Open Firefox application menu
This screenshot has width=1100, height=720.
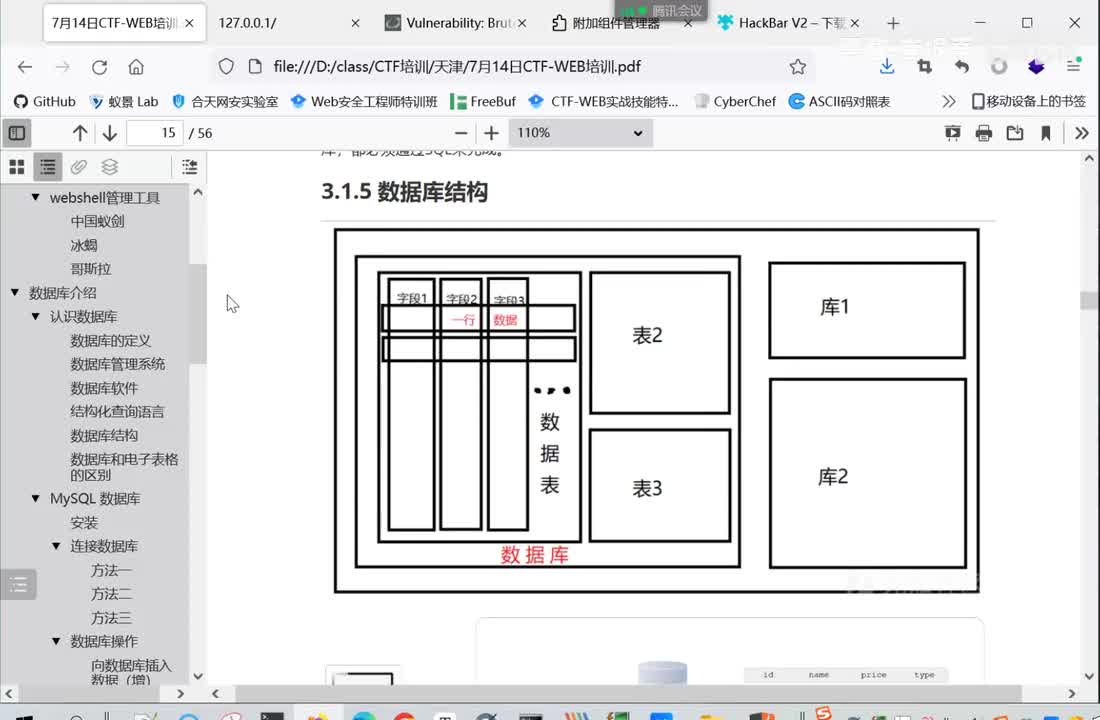tap(1073, 67)
